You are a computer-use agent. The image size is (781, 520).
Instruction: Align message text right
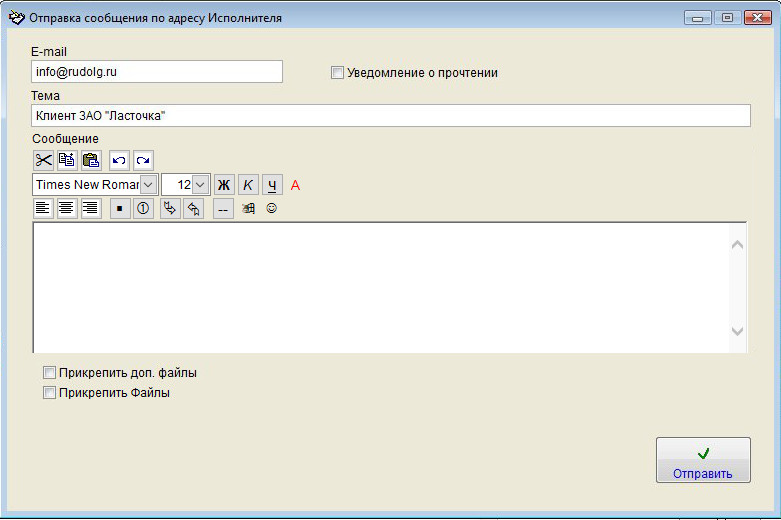(91, 208)
